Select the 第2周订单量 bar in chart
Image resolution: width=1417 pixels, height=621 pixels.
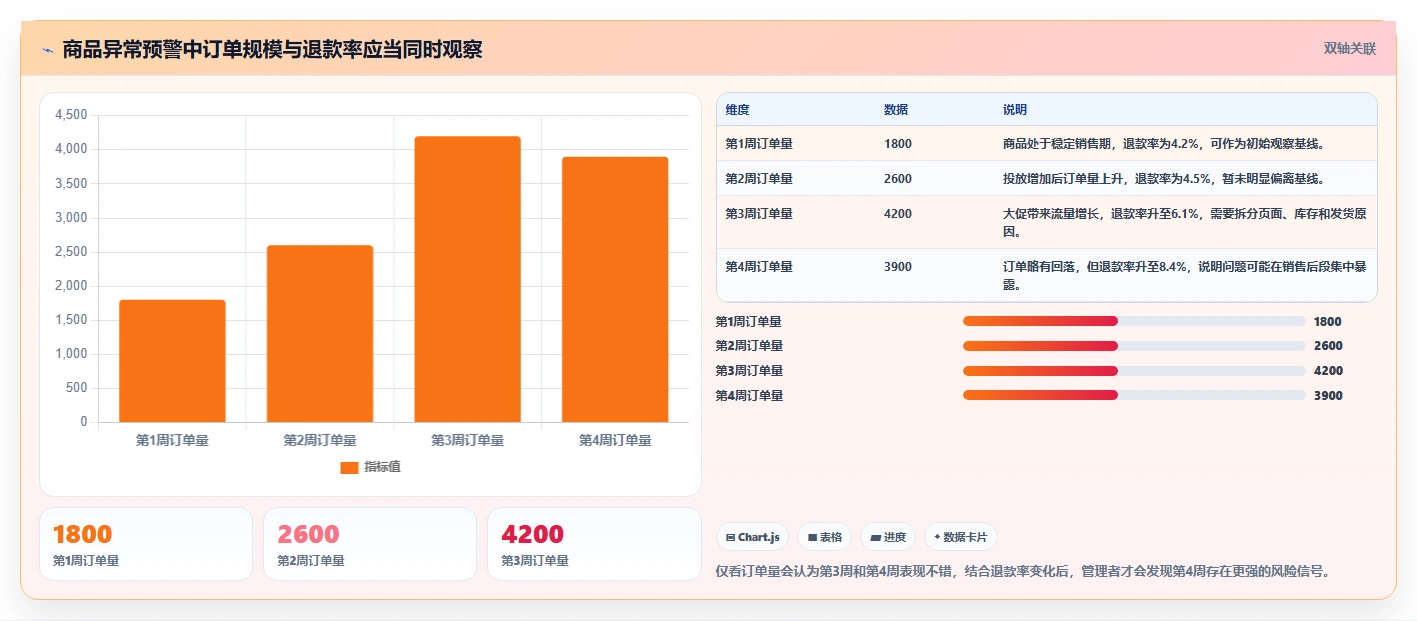pos(320,334)
